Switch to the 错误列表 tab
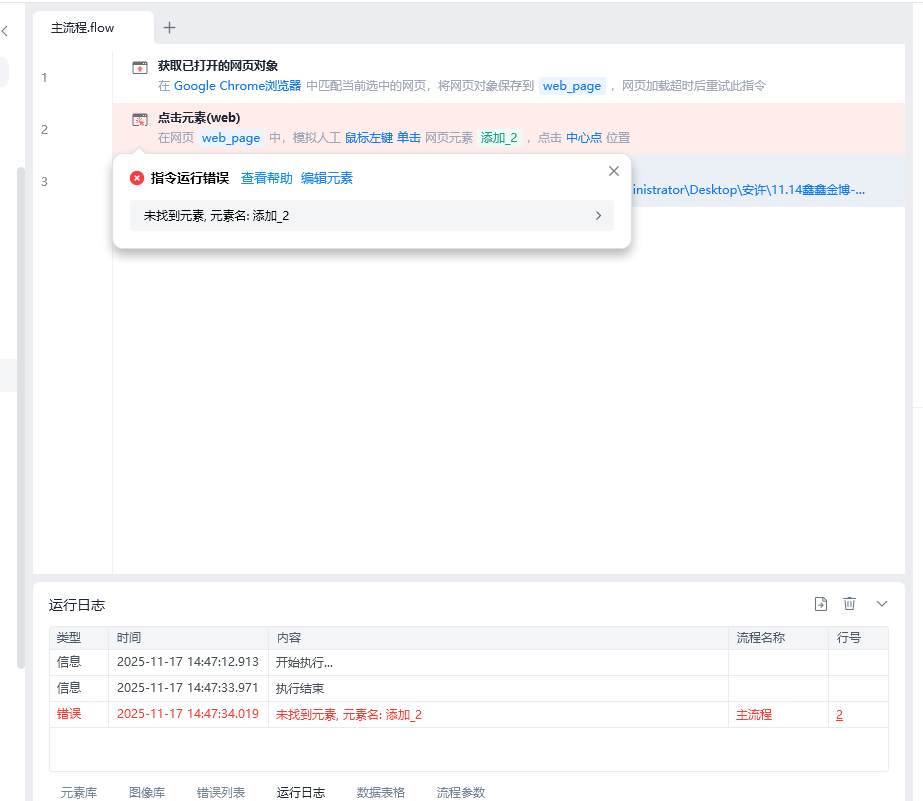 [x=221, y=792]
